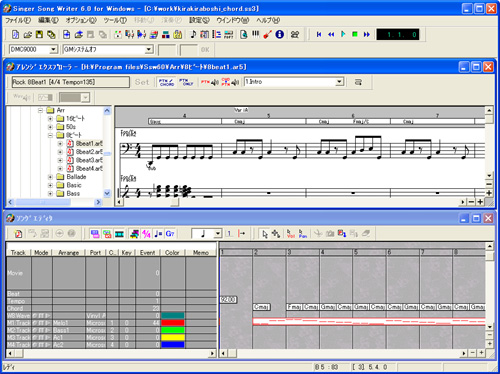Screen dimensions: 500x374
Task: Click the blue color swatch of M4:Track
Action: pos(173,345)
